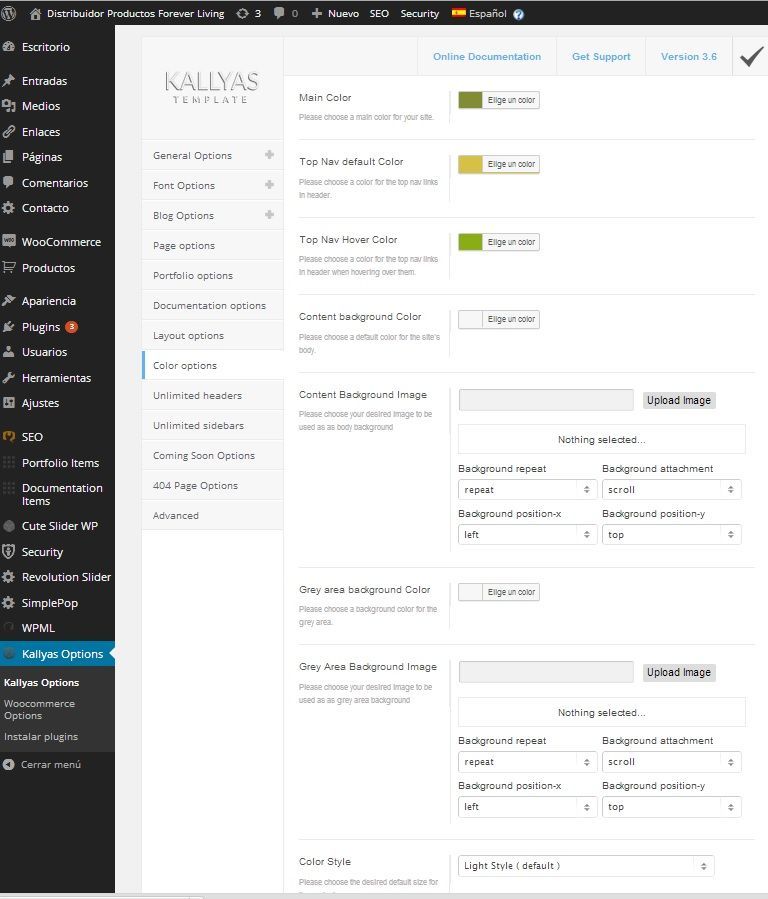Click the Main Color swatch
The image size is (768, 899).
tap(470, 100)
